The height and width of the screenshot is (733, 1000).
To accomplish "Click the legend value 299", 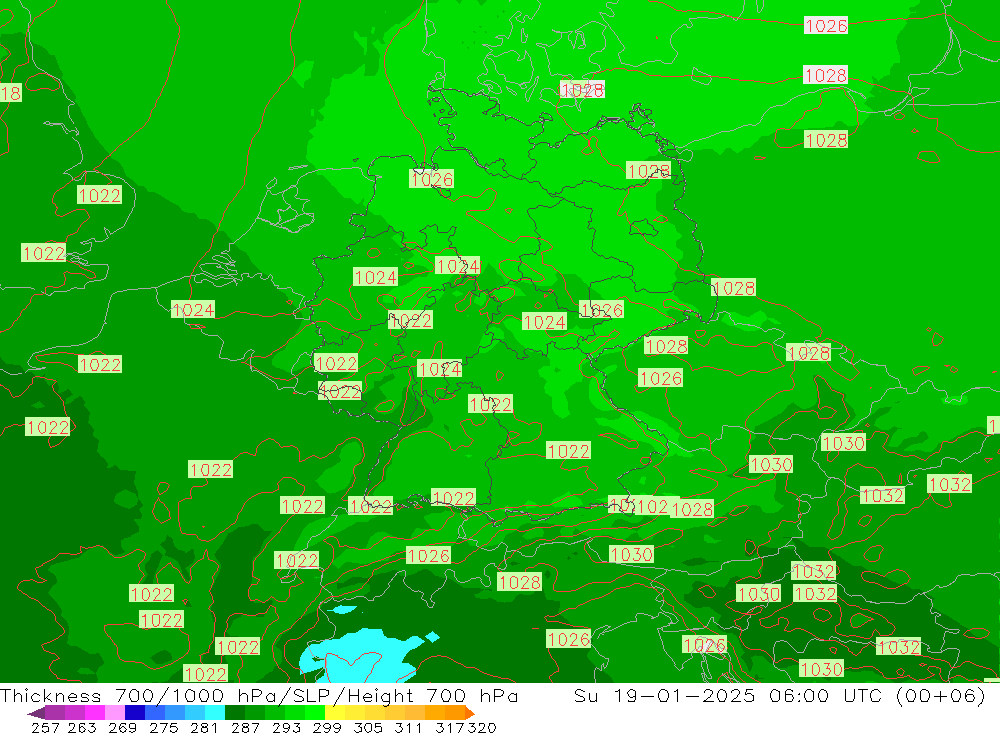I will pyautogui.click(x=327, y=727).
